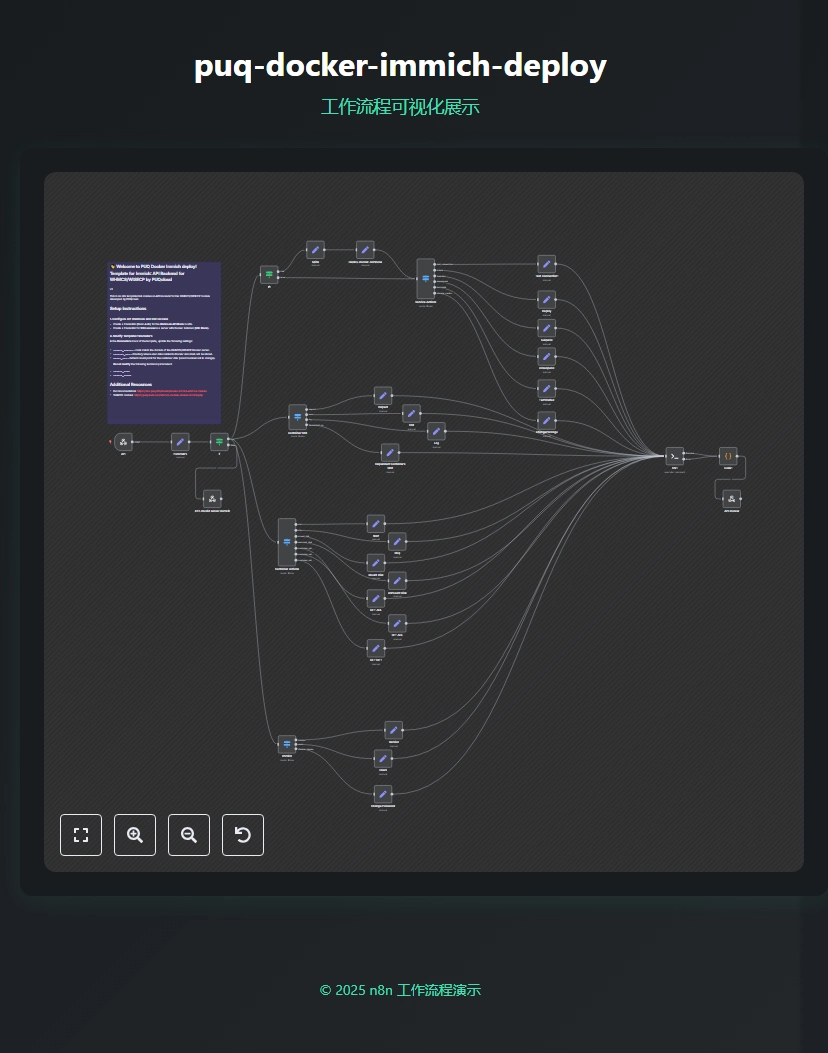Select the orange Code braces node
828x1053 pixels.
point(728,456)
